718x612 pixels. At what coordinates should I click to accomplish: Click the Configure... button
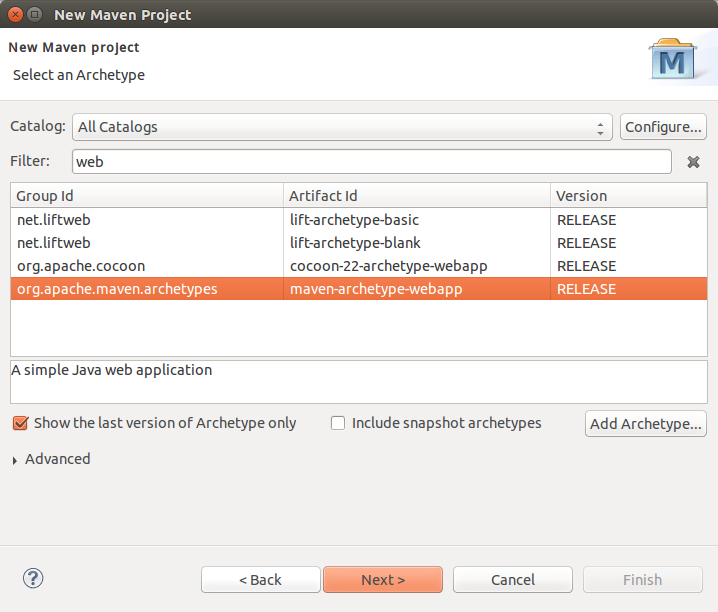pos(663,127)
